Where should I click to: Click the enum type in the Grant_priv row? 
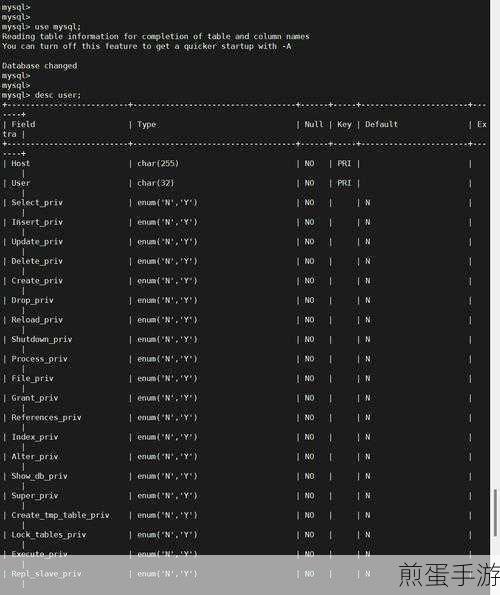pos(167,398)
